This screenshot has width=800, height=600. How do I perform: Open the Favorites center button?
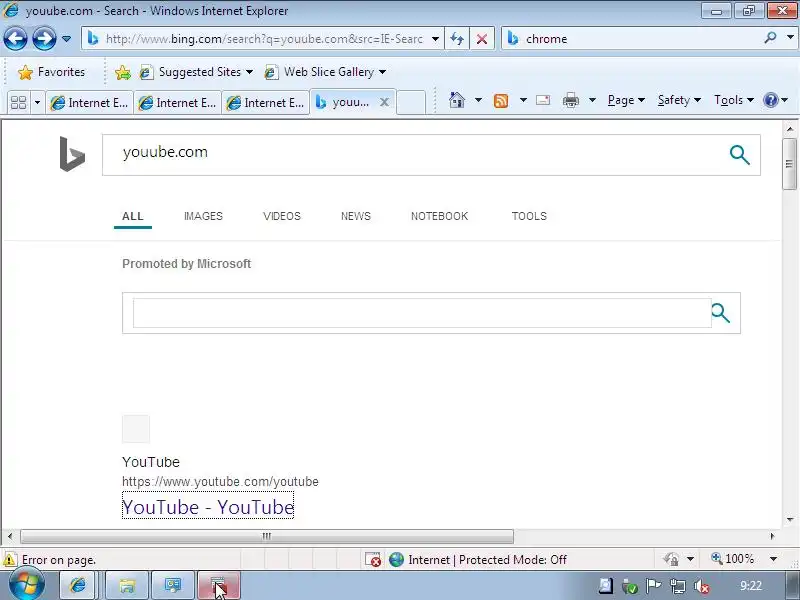click(51, 72)
